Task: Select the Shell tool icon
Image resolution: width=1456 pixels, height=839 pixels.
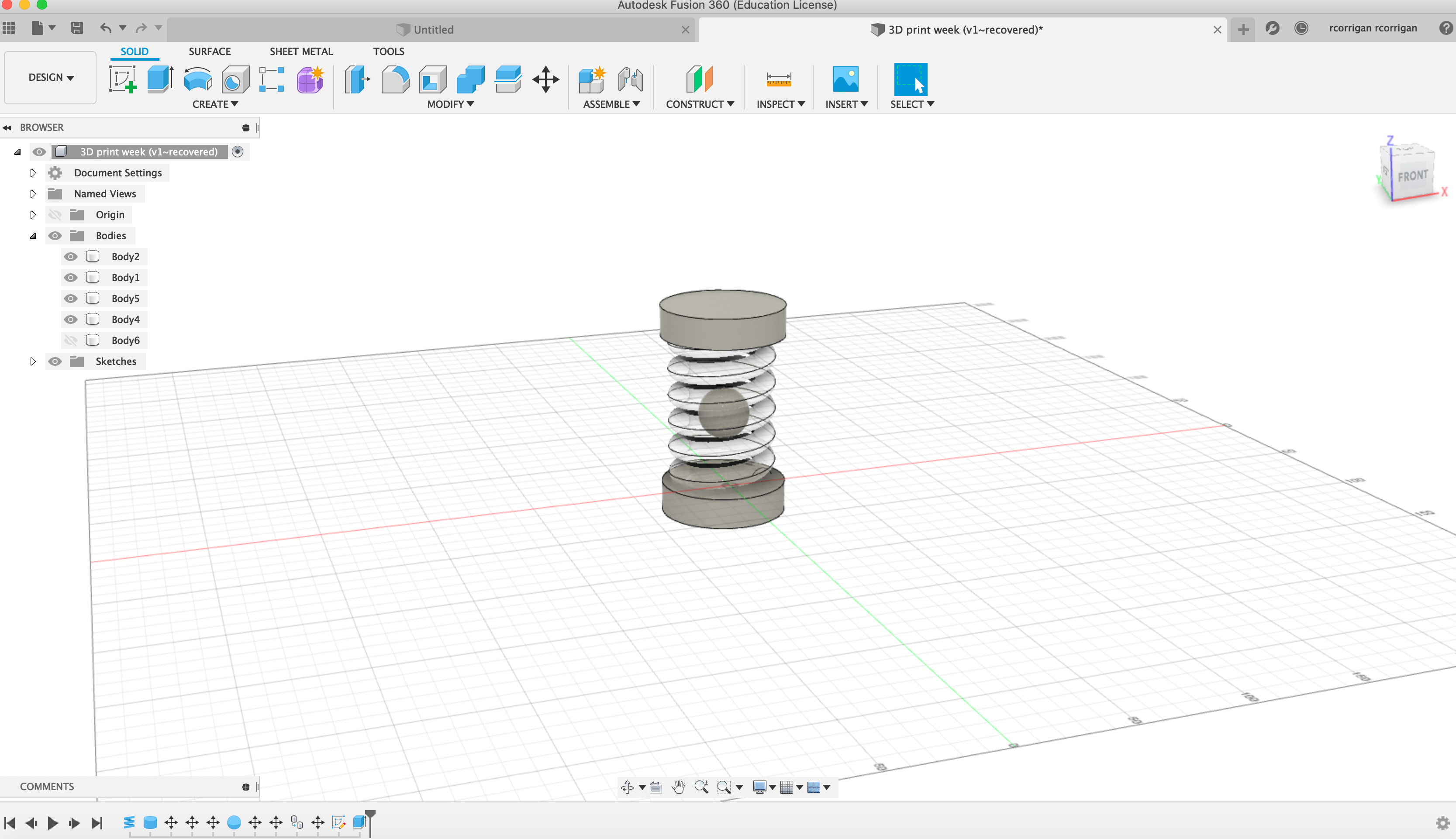Action: (433, 79)
